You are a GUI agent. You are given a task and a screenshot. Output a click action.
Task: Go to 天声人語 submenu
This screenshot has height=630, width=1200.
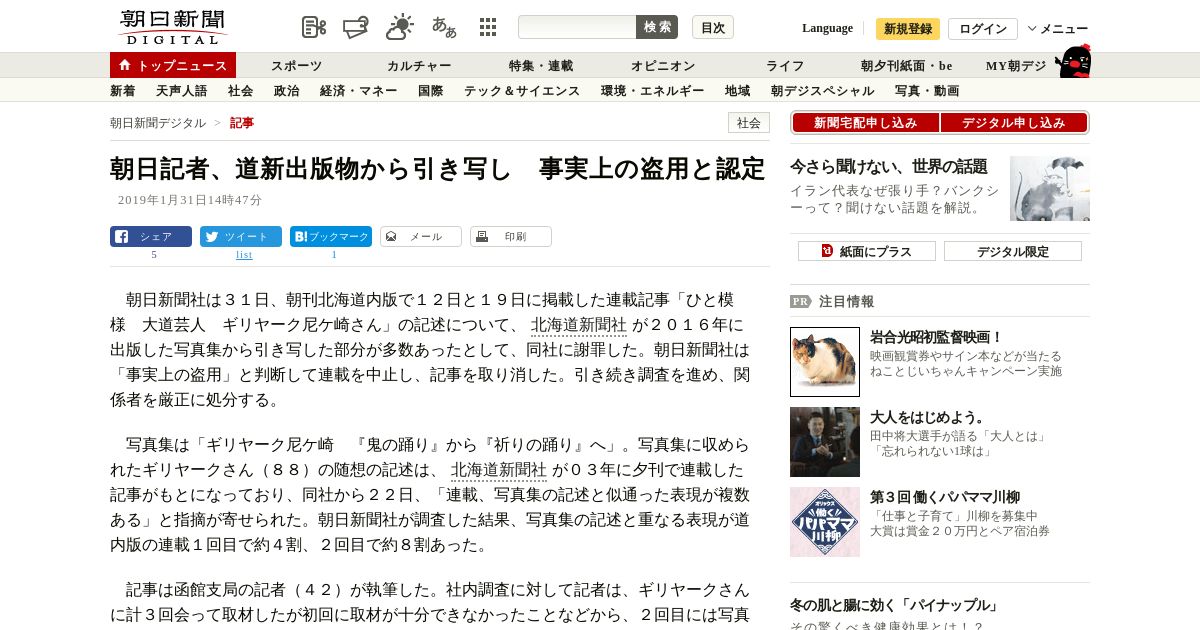point(182,91)
